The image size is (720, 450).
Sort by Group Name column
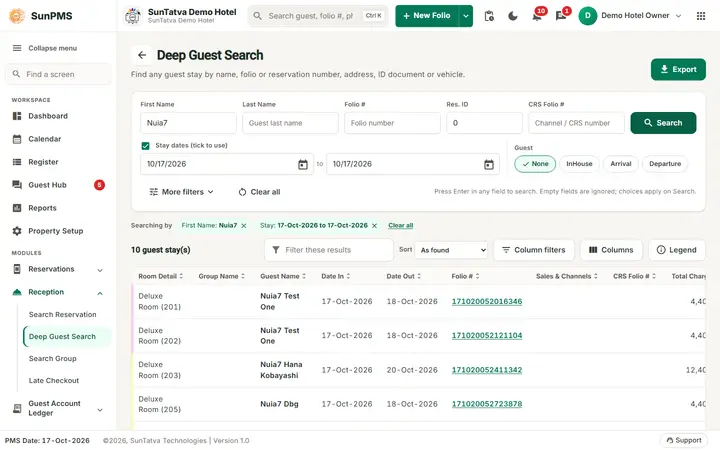[x=222, y=276]
